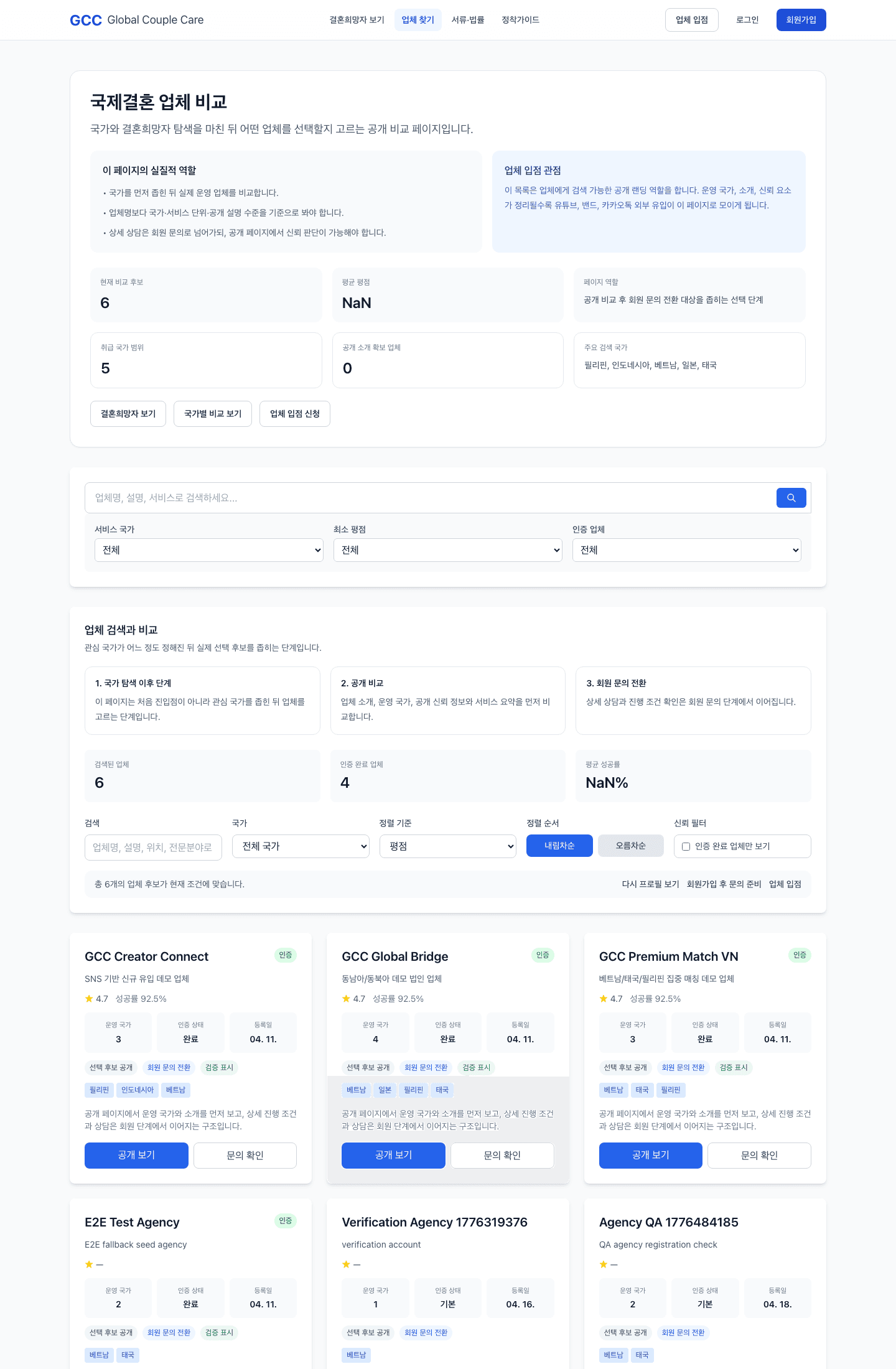
Task: Toggle the 인증 완료 업체만 보기 checkbox
Action: (686, 846)
